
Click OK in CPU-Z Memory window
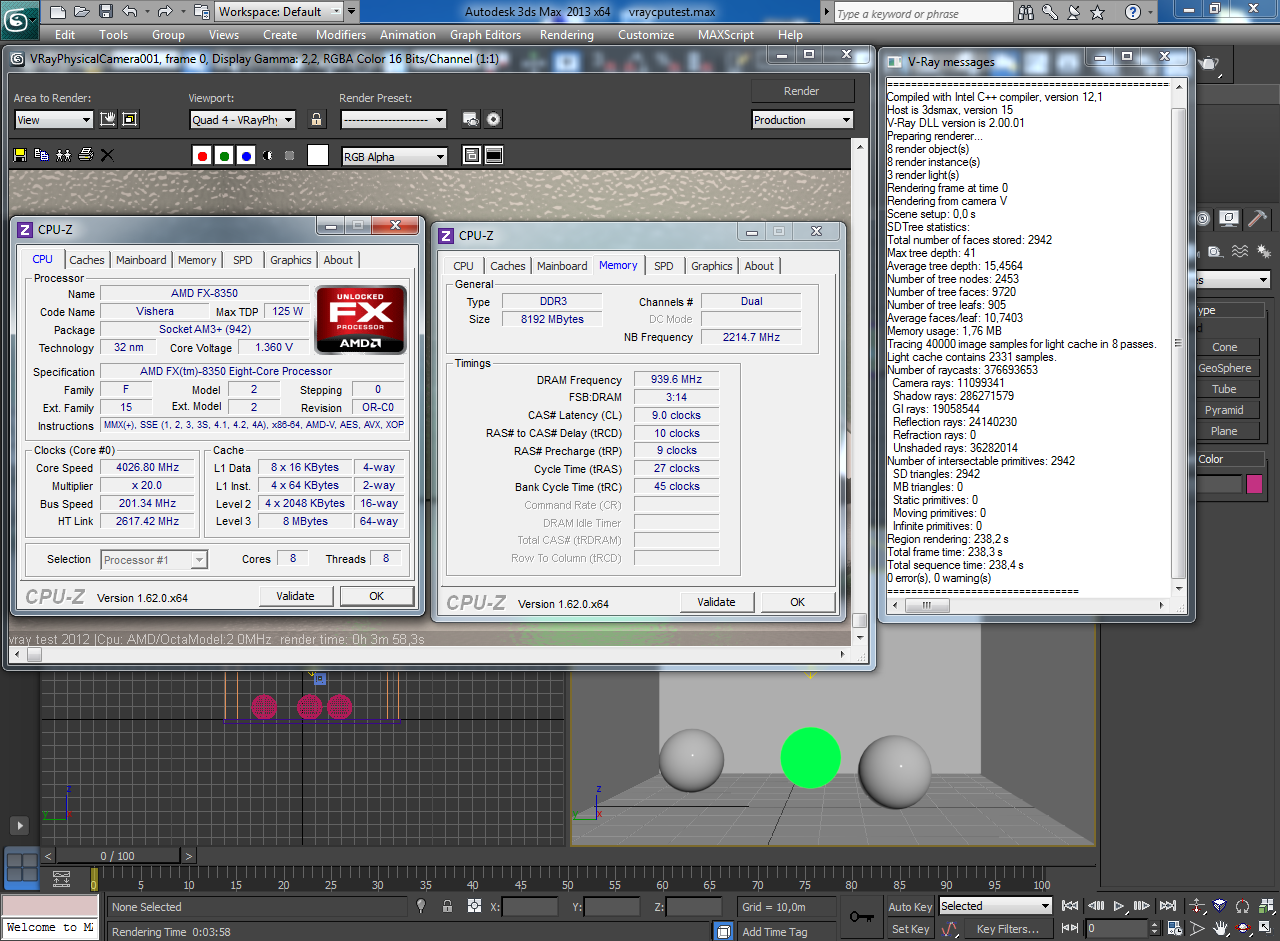797,602
